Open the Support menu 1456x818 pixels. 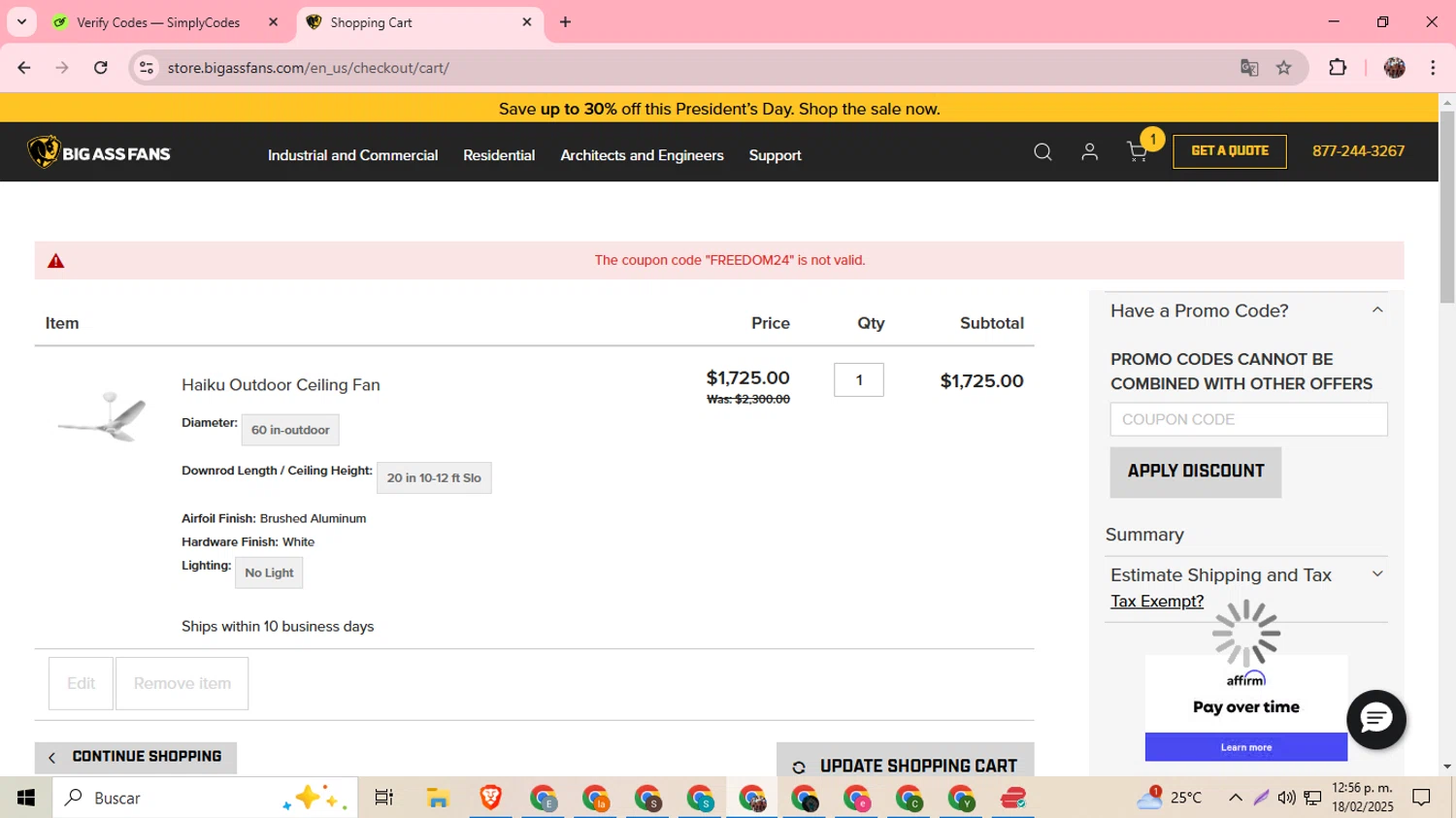[775, 155]
